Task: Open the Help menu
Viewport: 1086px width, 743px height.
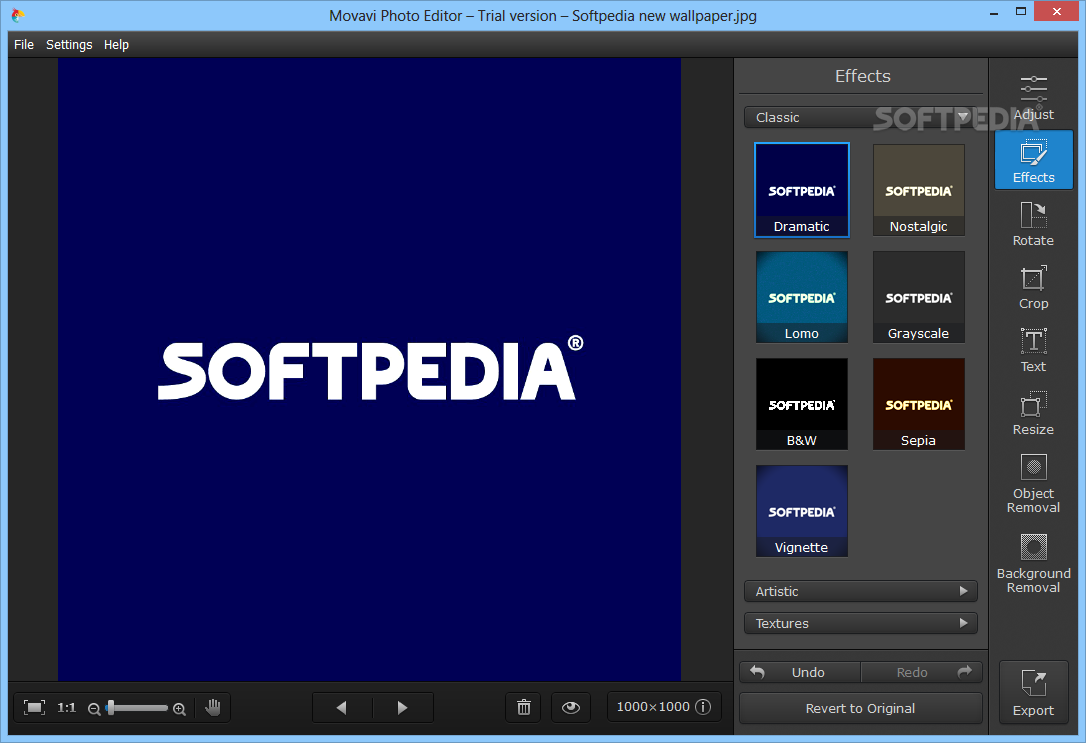Action: [116, 44]
